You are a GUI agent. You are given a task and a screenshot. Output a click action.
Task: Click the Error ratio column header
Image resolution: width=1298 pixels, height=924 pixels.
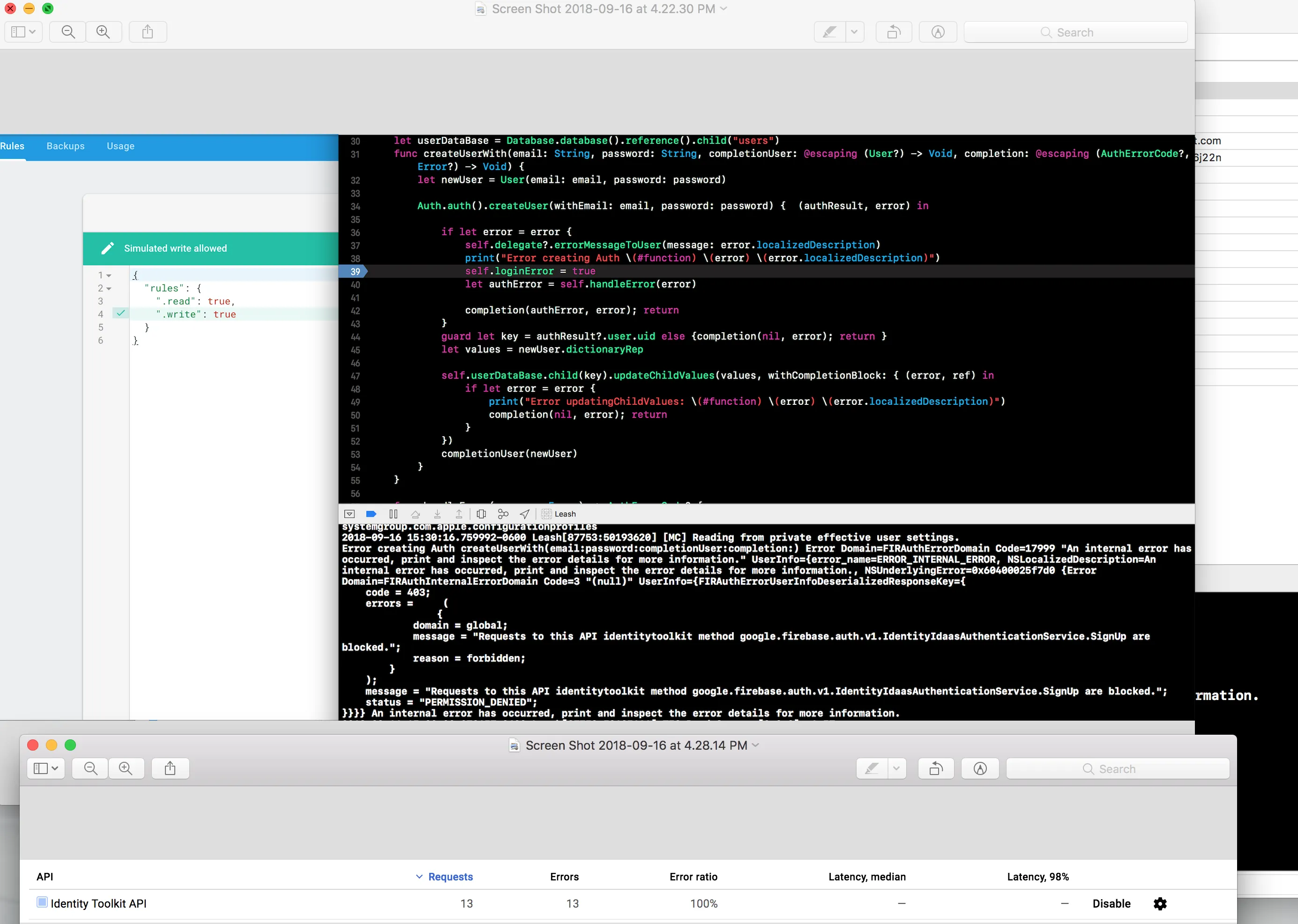tap(693, 877)
